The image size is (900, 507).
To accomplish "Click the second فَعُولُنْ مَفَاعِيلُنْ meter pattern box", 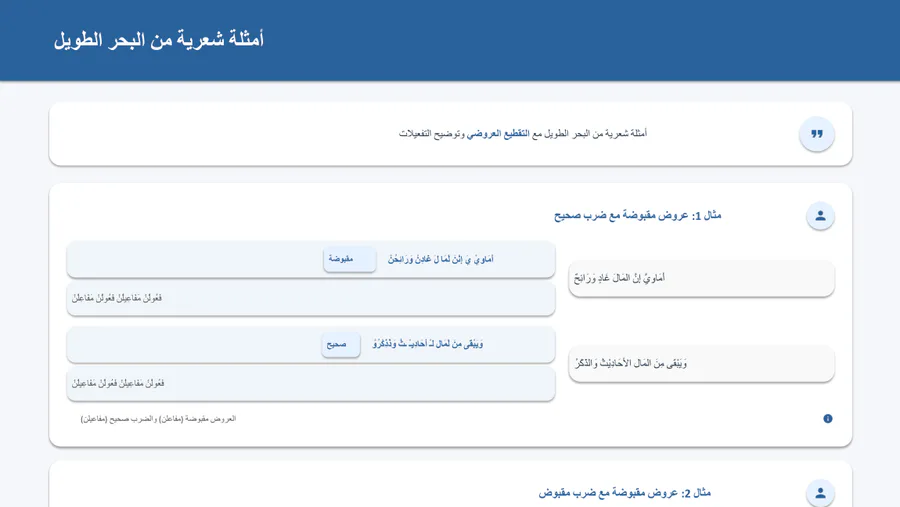I will click(x=310, y=383).
